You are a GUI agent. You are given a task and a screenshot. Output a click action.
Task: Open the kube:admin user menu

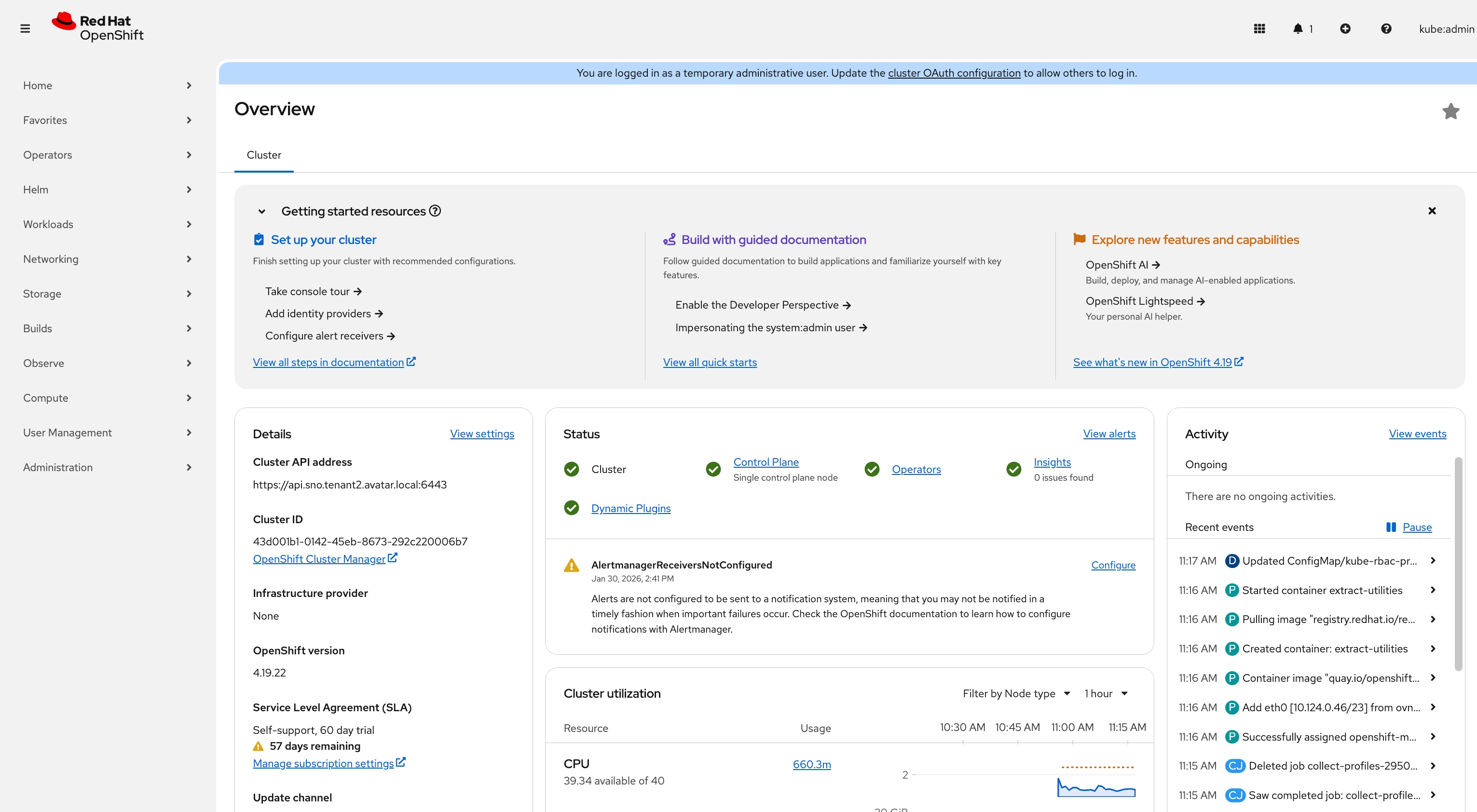(x=1446, y=28)
